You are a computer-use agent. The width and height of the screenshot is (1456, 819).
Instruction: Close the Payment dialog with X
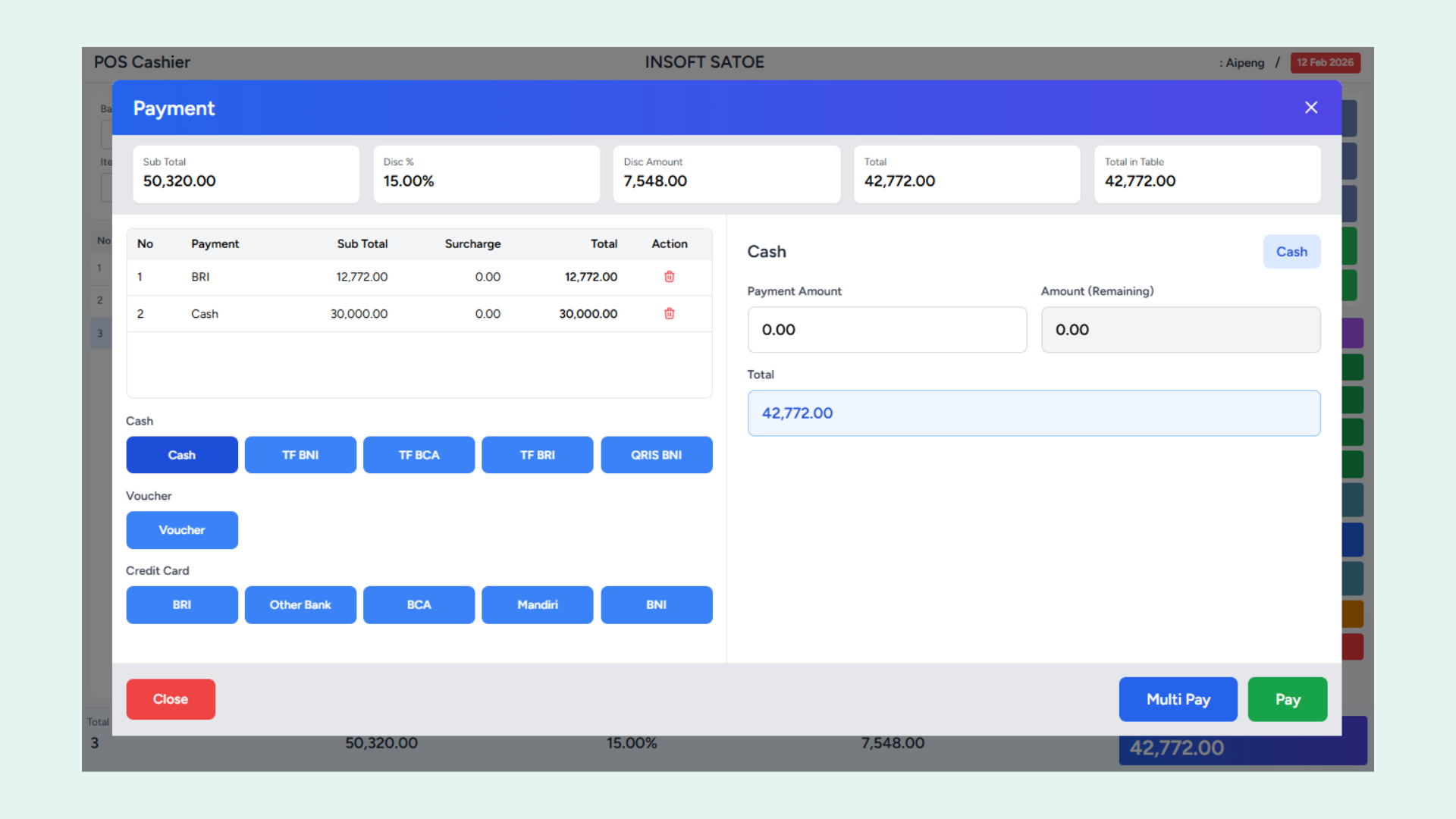click(x=1310, y=108)
